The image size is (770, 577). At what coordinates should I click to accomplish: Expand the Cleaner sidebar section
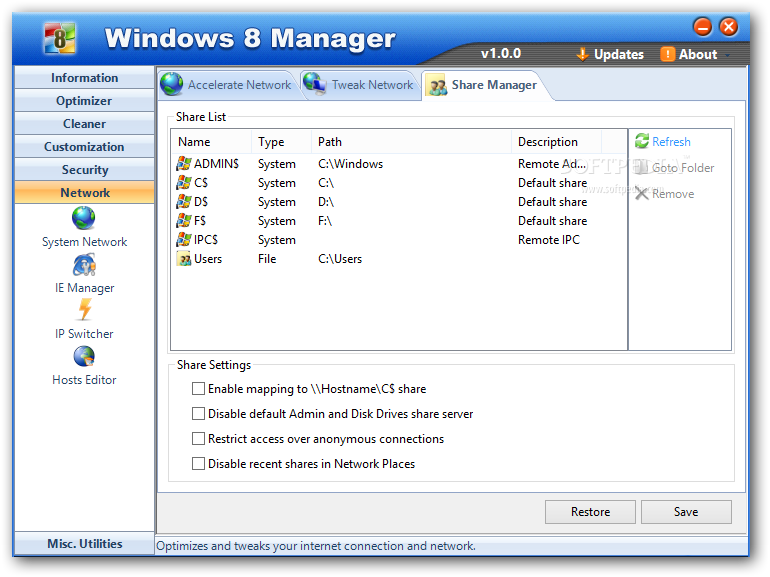click(x=84, y=124)
